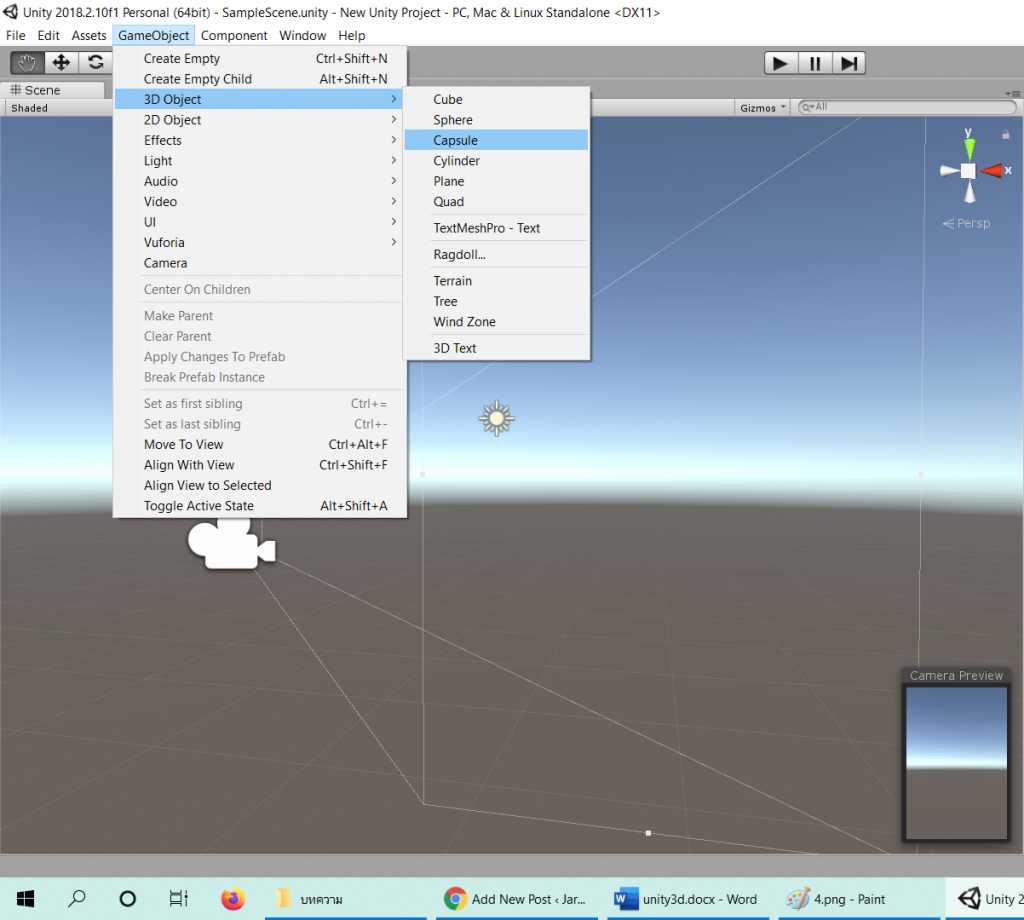Create a Cylinder object
Viewport: 1024px width, 920px height.
(496, 161)
